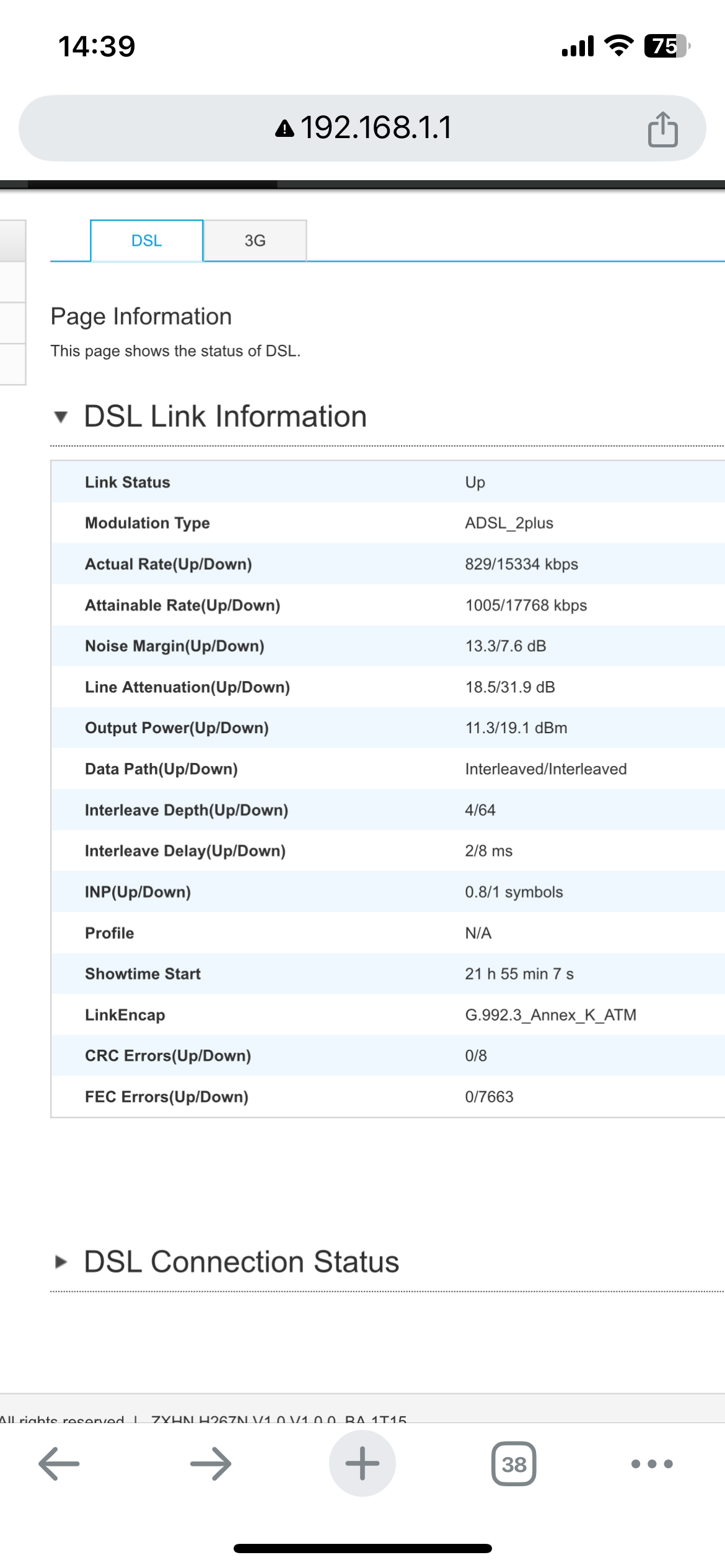Select the Output Power(Up/Down) label
The width and height of the screenshot is (725, 1568).
pyautogui.click(x=177, y=728)
